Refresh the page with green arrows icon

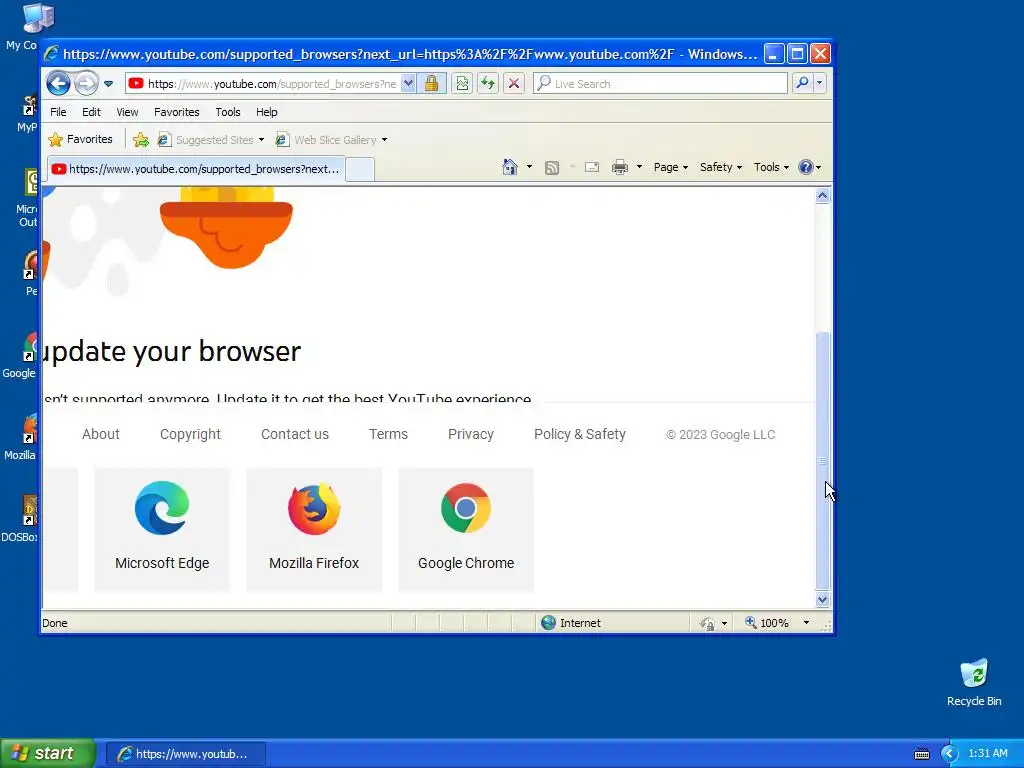488,84
